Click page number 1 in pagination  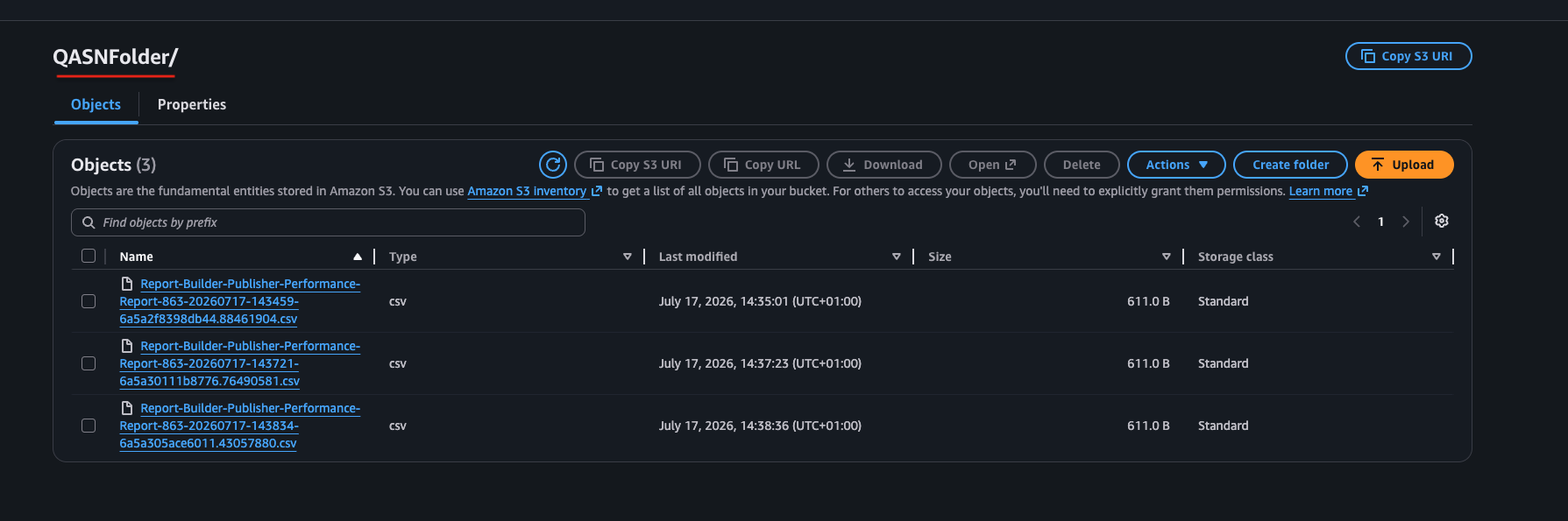coord(1380,222)
